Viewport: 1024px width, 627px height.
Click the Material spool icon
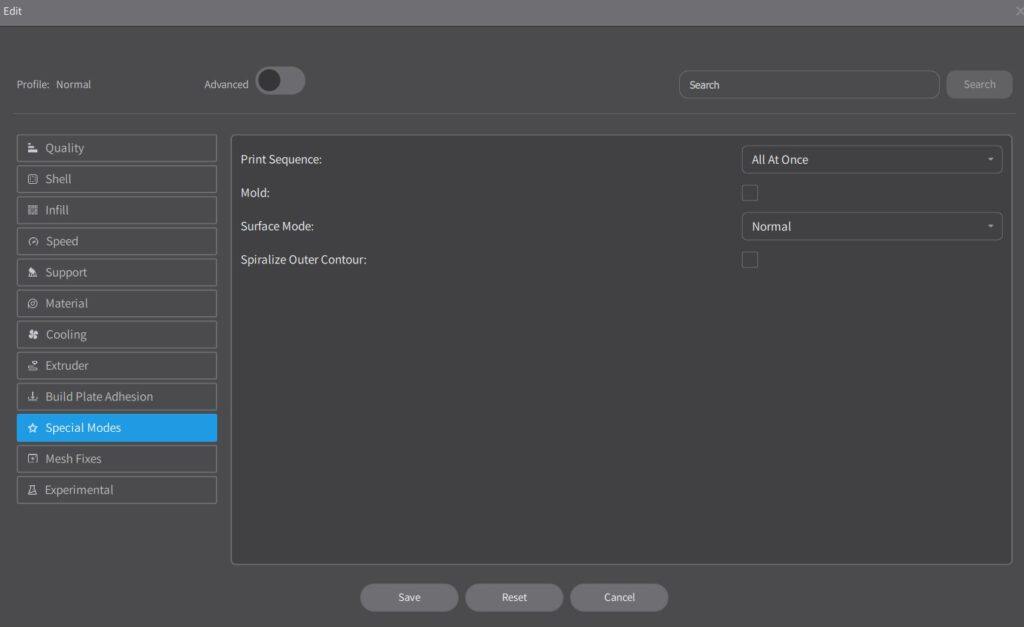click(x=33, y=304)
